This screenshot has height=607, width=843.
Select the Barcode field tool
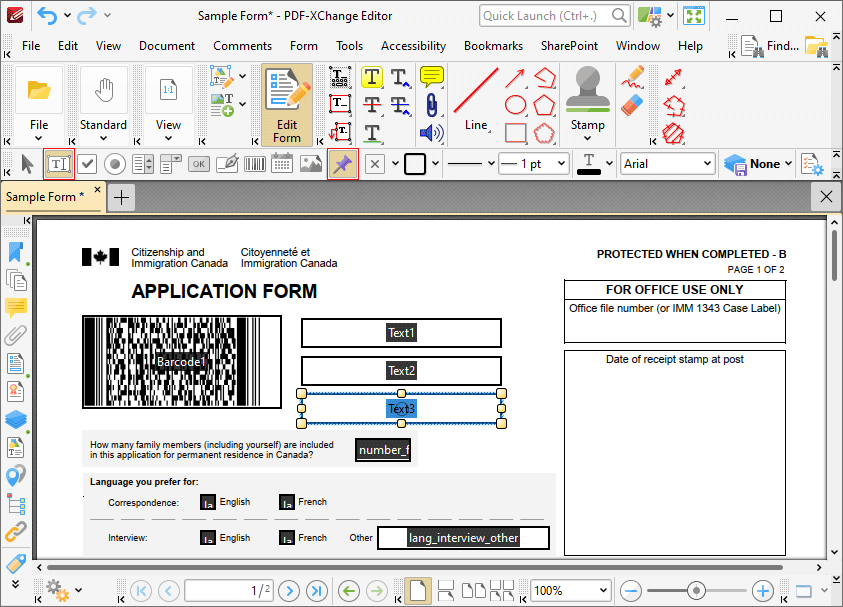tap(255, 164)
